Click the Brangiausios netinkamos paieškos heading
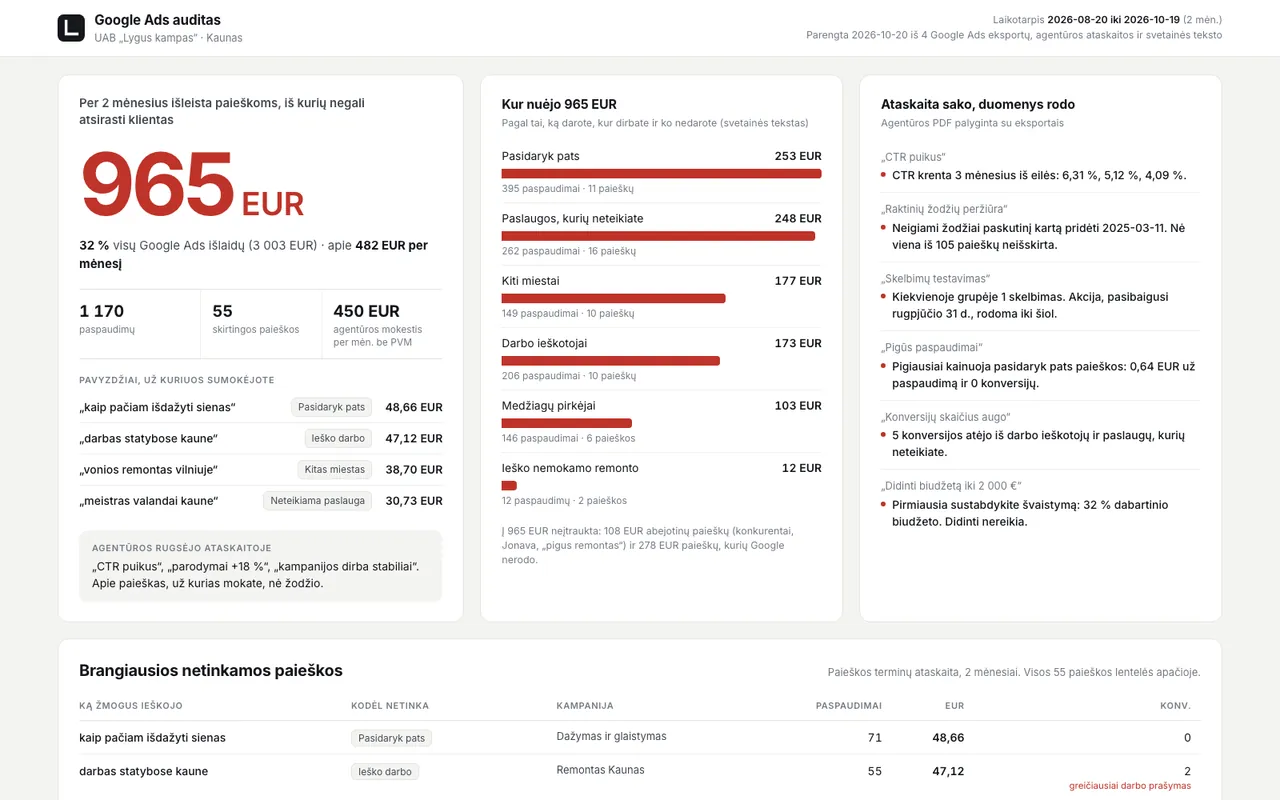The height and width of the screenshot is (800, 1280). 211,670
